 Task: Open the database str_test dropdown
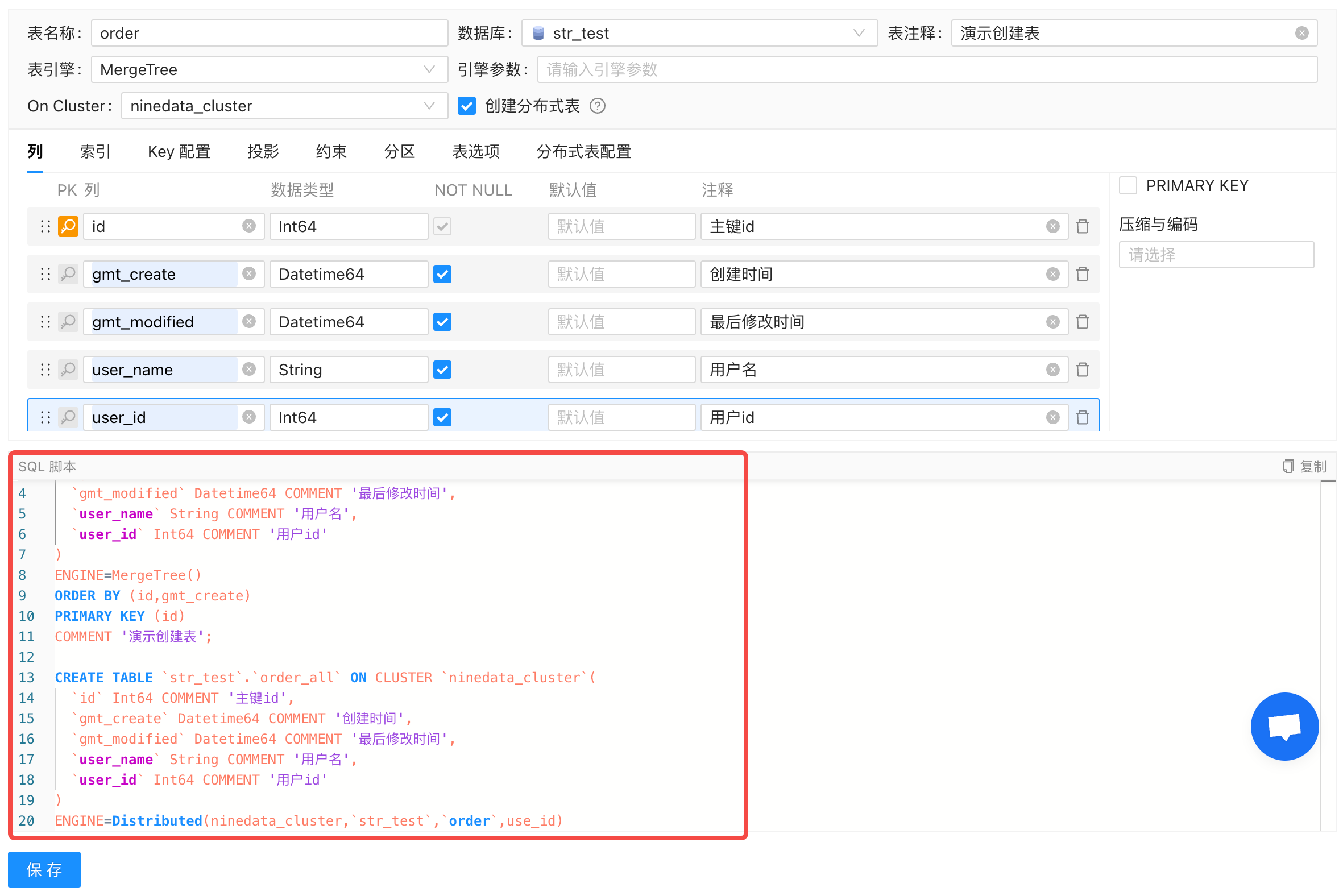(x=699, y=33)
